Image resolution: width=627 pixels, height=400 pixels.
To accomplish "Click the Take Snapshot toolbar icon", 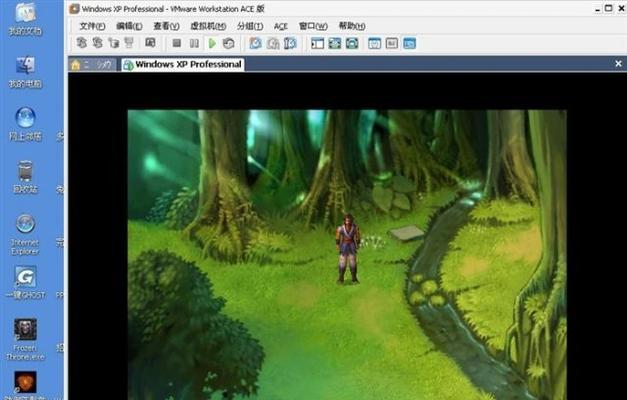I will (x=256, y=43).
